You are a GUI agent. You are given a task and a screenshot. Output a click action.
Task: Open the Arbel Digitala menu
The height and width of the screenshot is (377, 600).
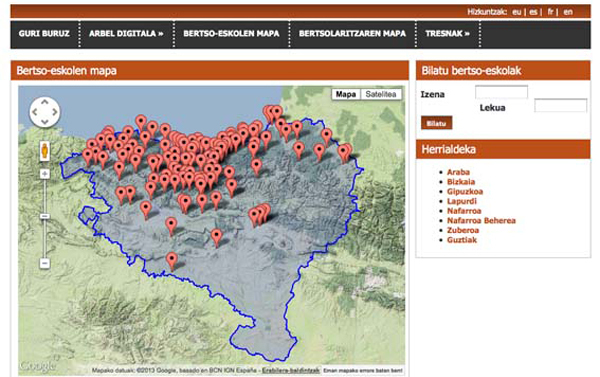pyautogui.click(x=126, y=34)
